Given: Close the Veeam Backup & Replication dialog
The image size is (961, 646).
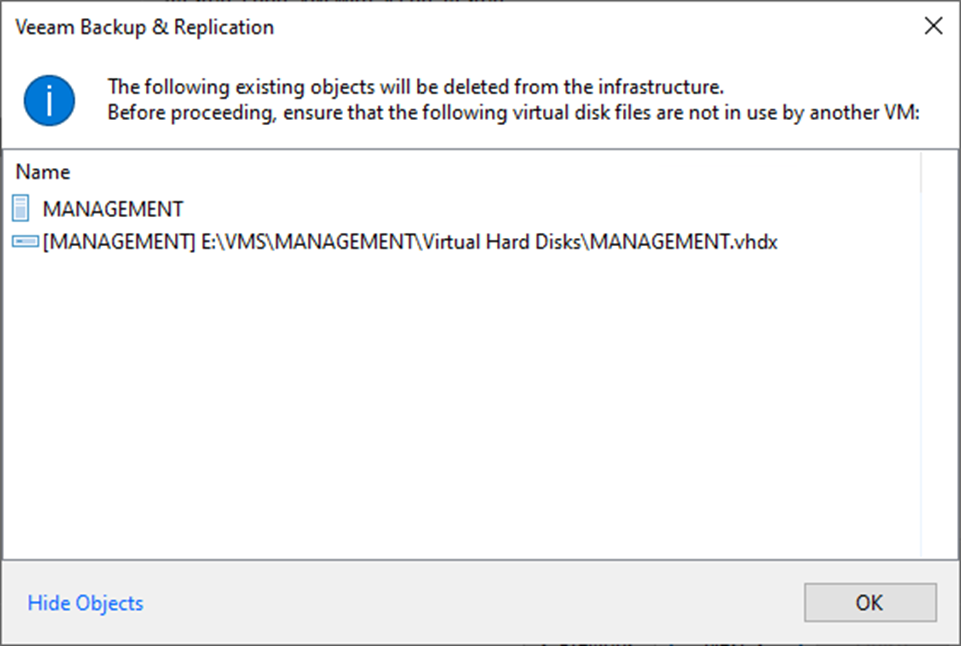Looking at the screenshot, I should [x=932, y=27].
